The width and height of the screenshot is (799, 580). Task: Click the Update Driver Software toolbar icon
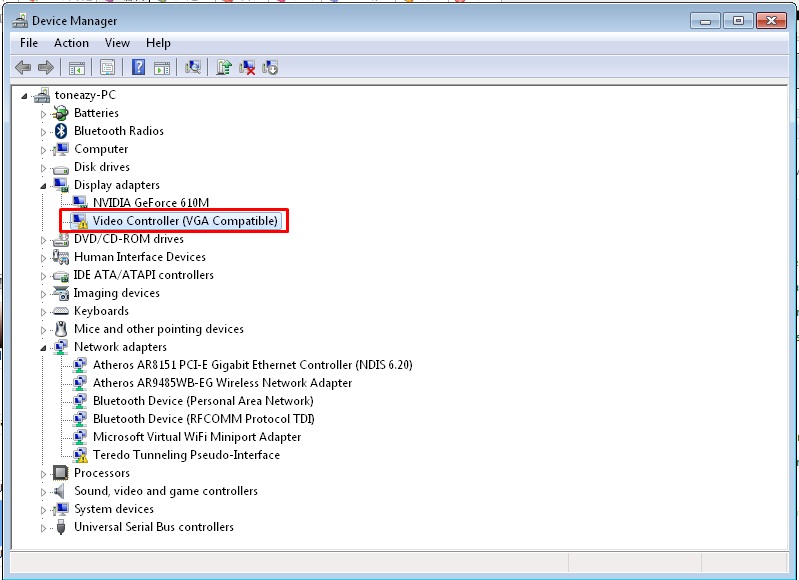pyautogui.click(x=224, y=67)
